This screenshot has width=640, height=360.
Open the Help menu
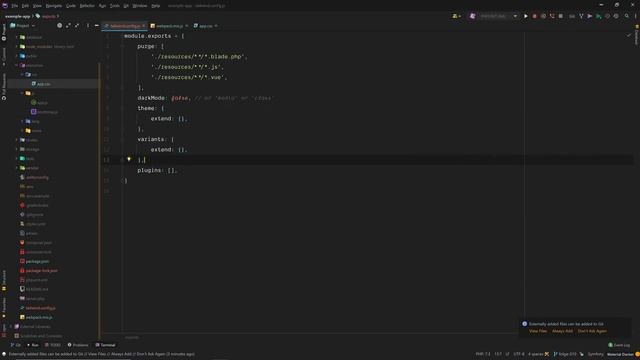156,6
